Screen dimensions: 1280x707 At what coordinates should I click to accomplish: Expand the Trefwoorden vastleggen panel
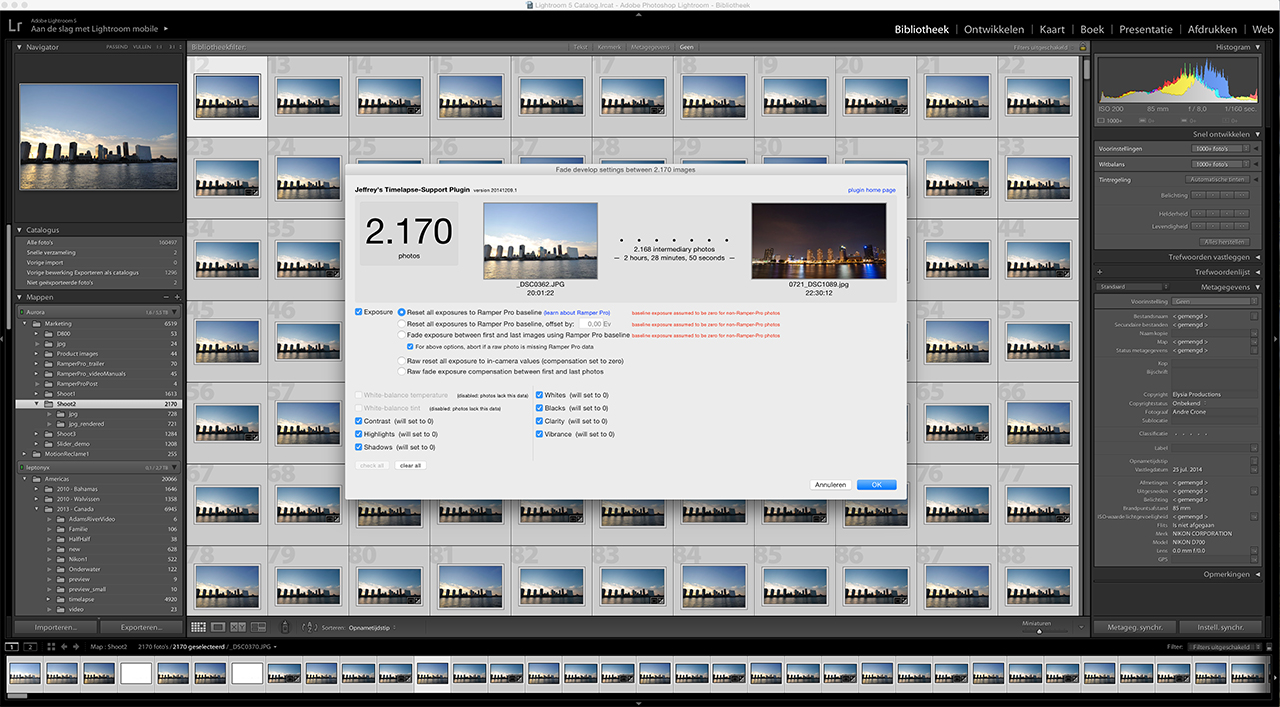coord(1256,257)
